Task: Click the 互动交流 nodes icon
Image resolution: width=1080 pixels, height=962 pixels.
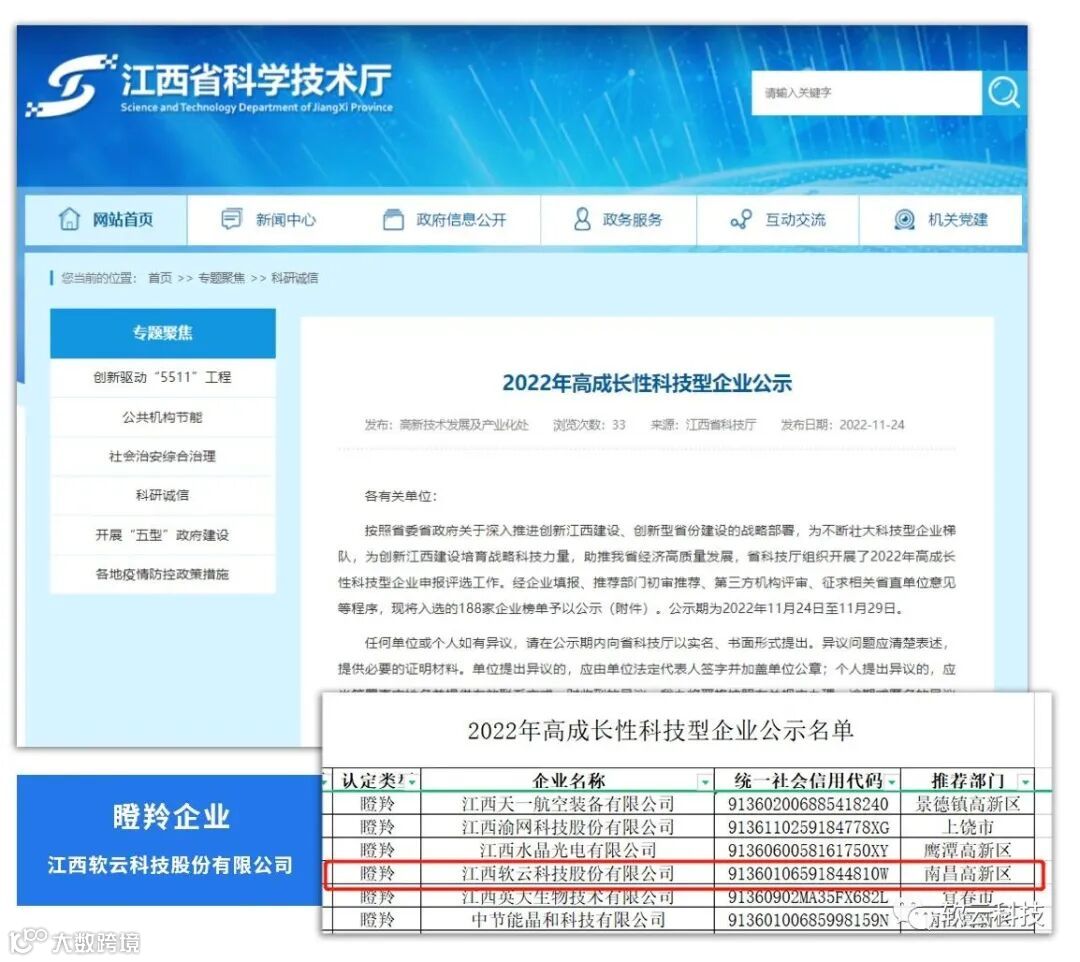Action: 740,220
